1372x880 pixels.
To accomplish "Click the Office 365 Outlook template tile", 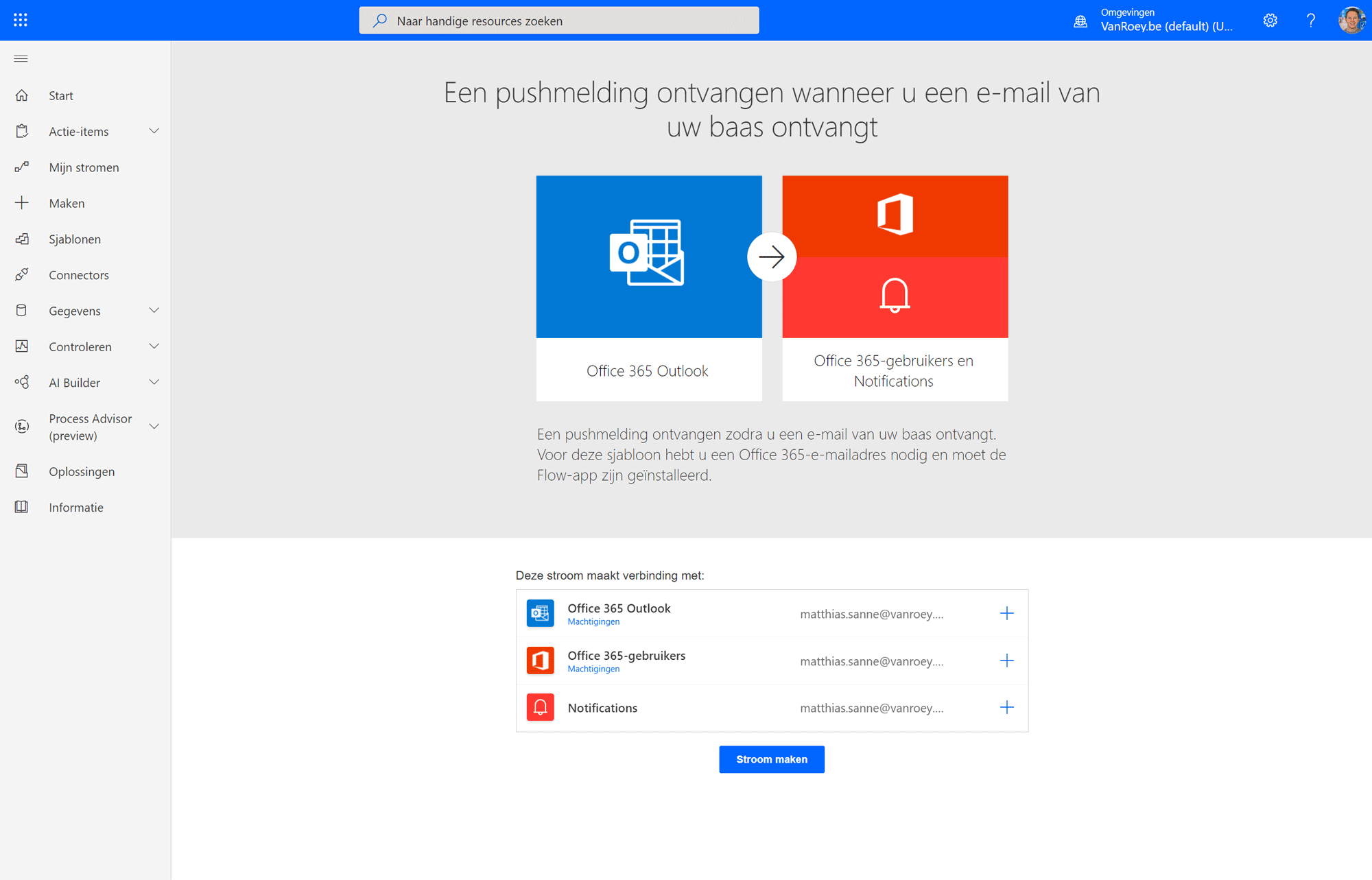I will point(649,288).
